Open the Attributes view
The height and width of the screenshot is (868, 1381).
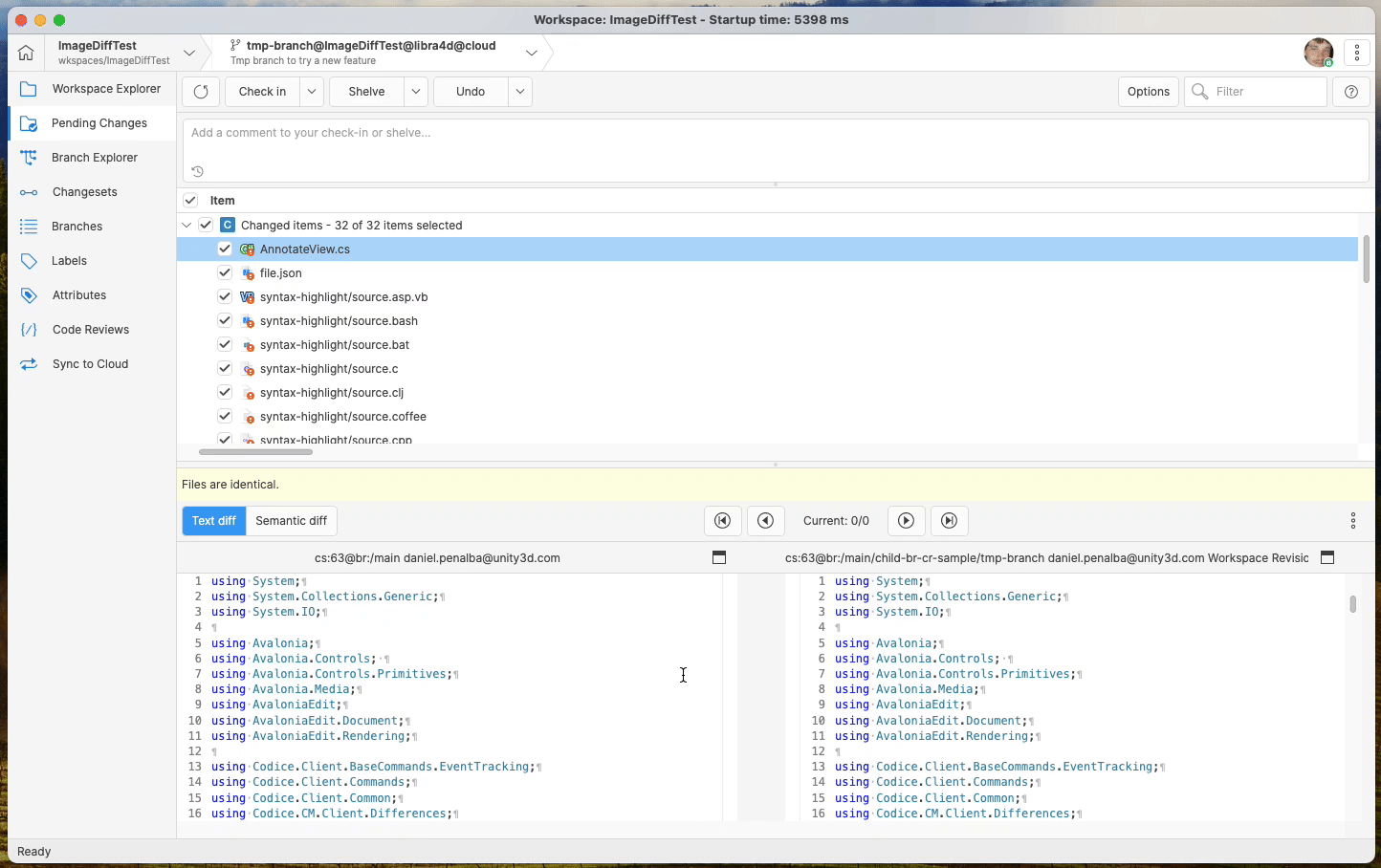pos(77,294)
